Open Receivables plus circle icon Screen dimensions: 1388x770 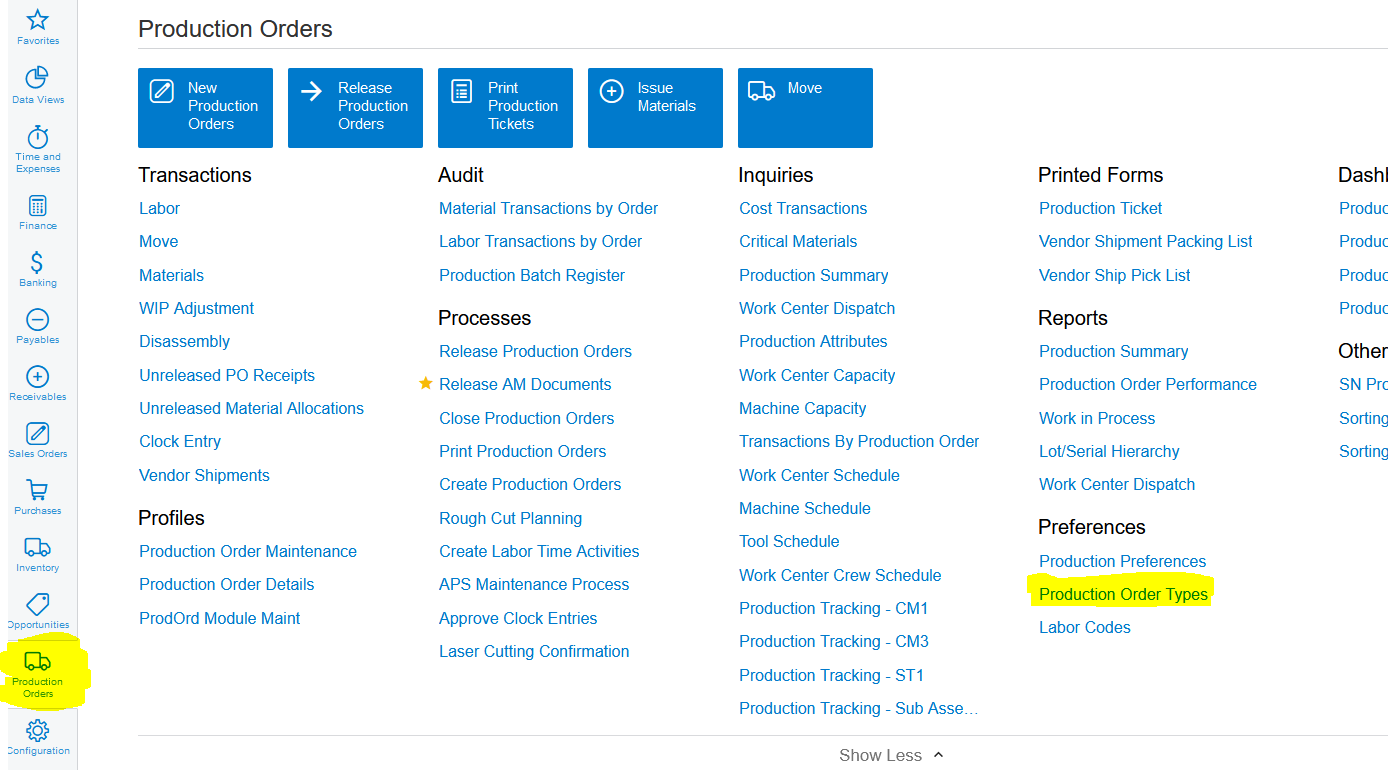37,377
